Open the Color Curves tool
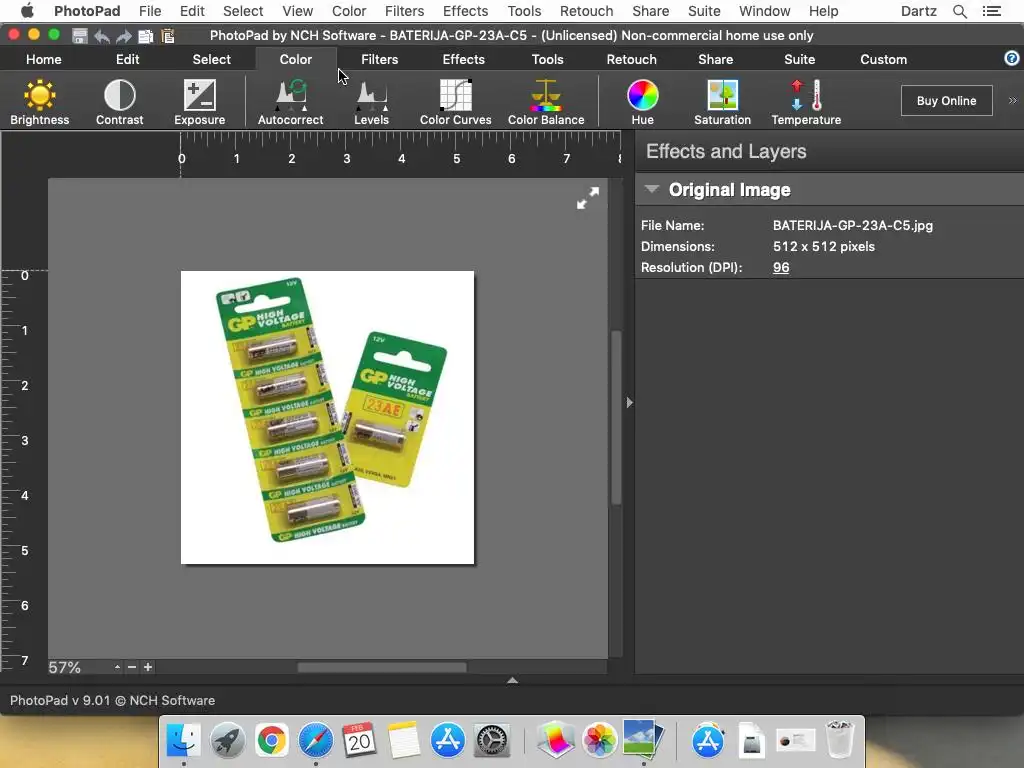 (455, 102)
